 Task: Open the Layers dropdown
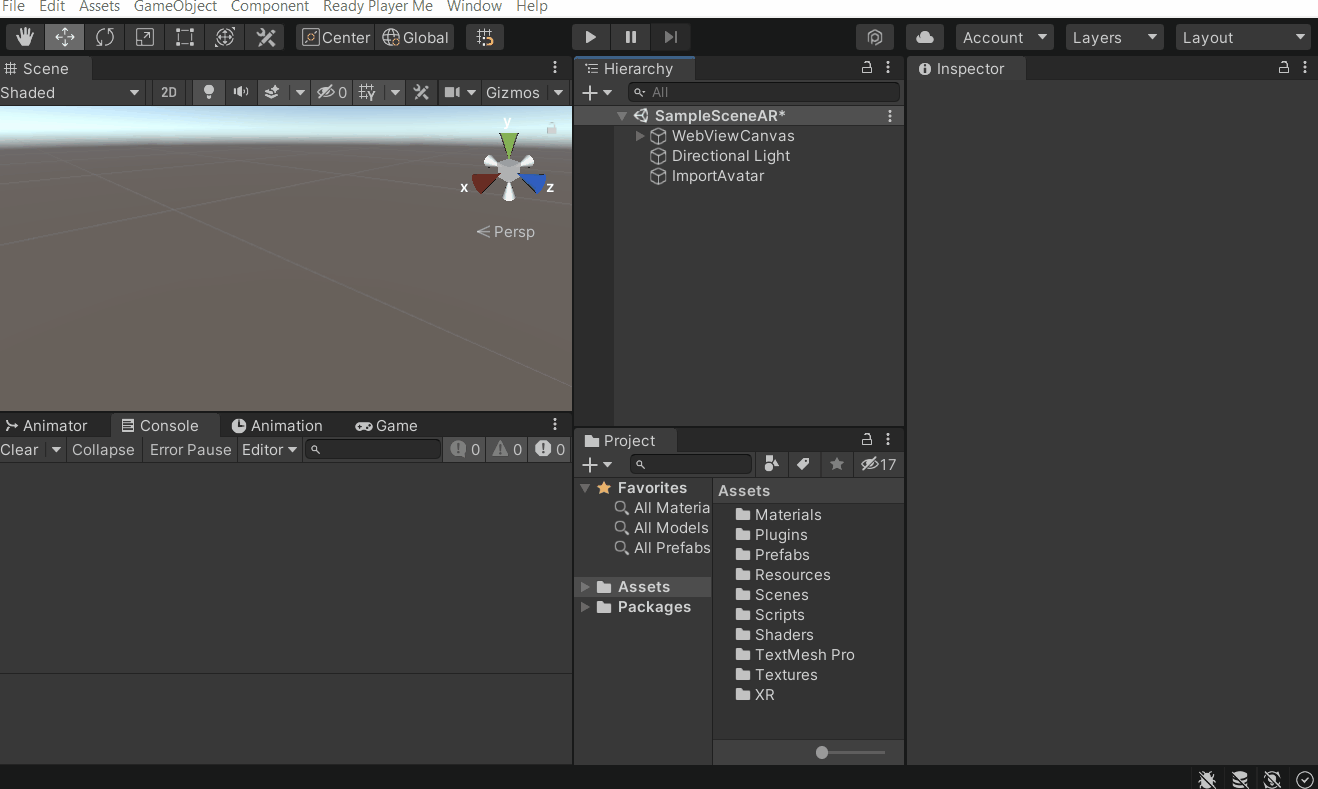pyautogui.click(x=1114, y=37)
